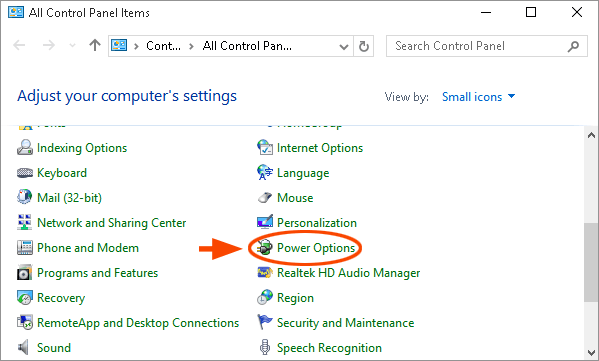Click the Language icon
The height and width of the screenshot is (361, 599).
[265, 173]
